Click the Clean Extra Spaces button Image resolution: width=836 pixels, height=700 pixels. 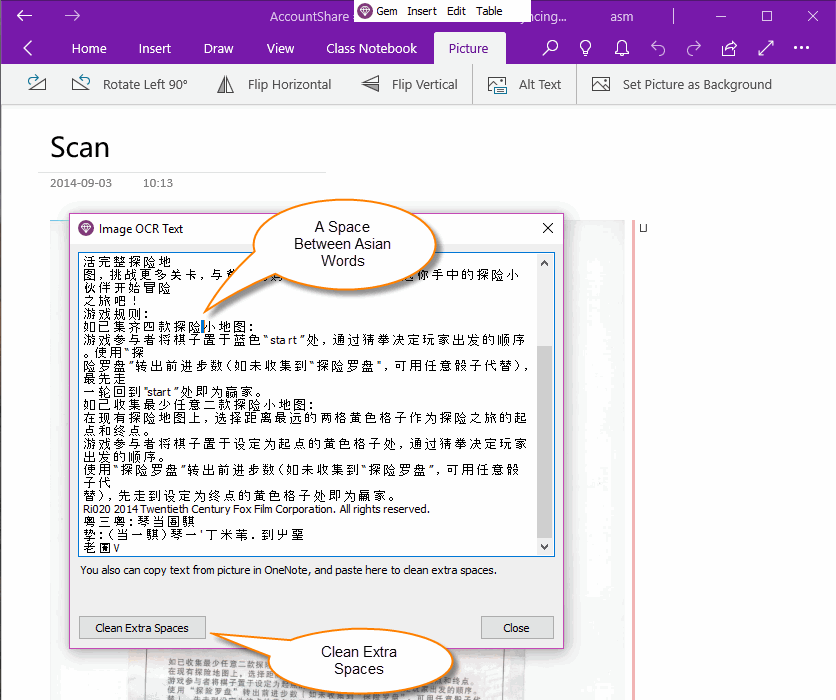pos(142,627)
